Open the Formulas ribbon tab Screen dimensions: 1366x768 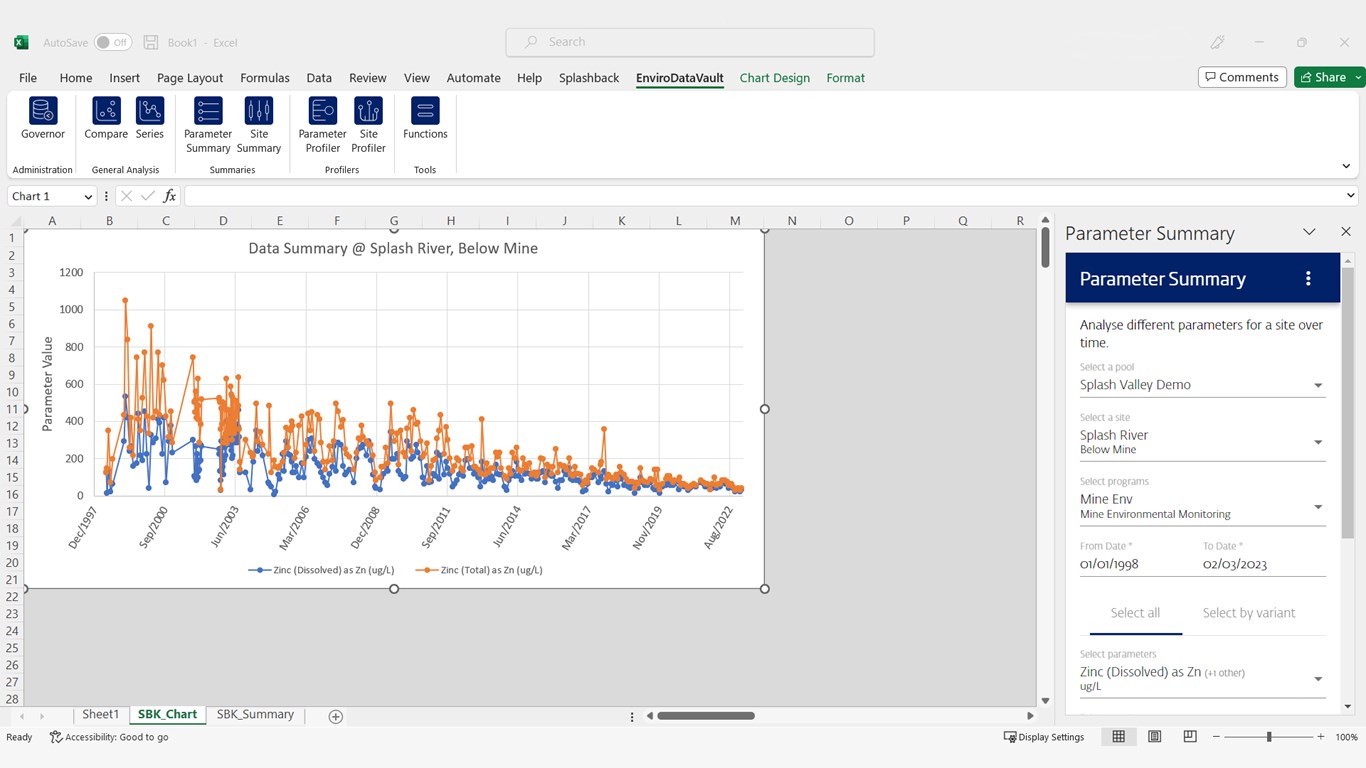coord(265,77)
